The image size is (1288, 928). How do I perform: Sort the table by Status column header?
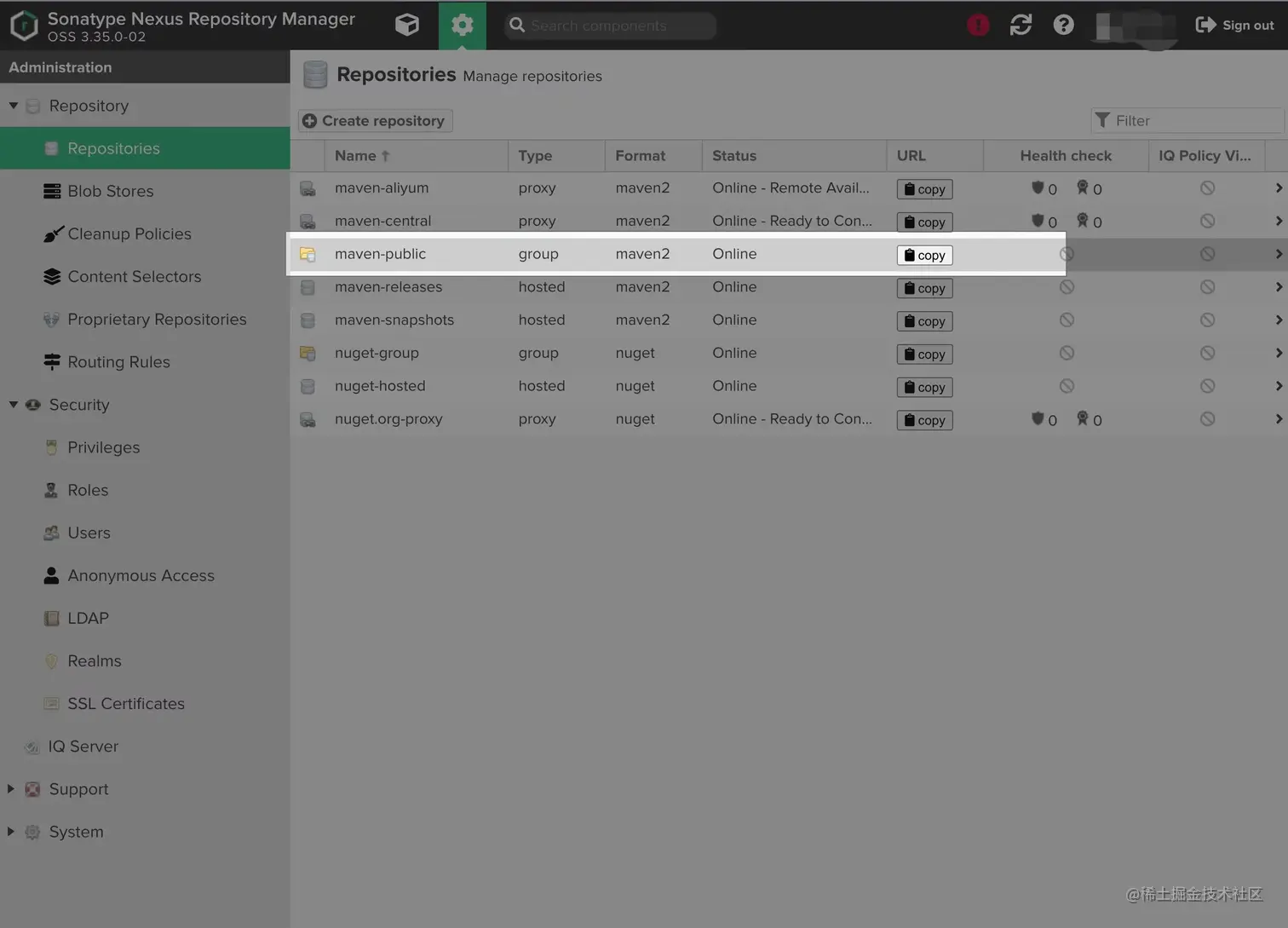pos(794,156)
